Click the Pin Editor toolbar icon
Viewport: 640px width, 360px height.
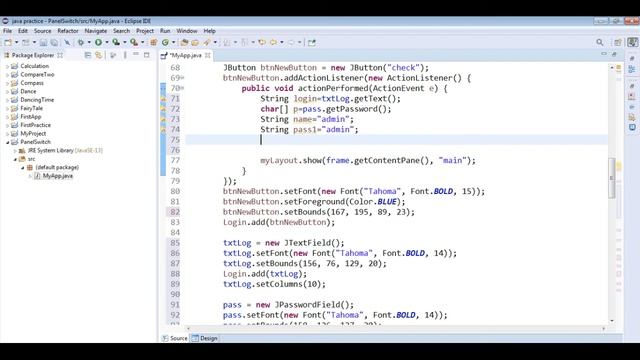312,42
